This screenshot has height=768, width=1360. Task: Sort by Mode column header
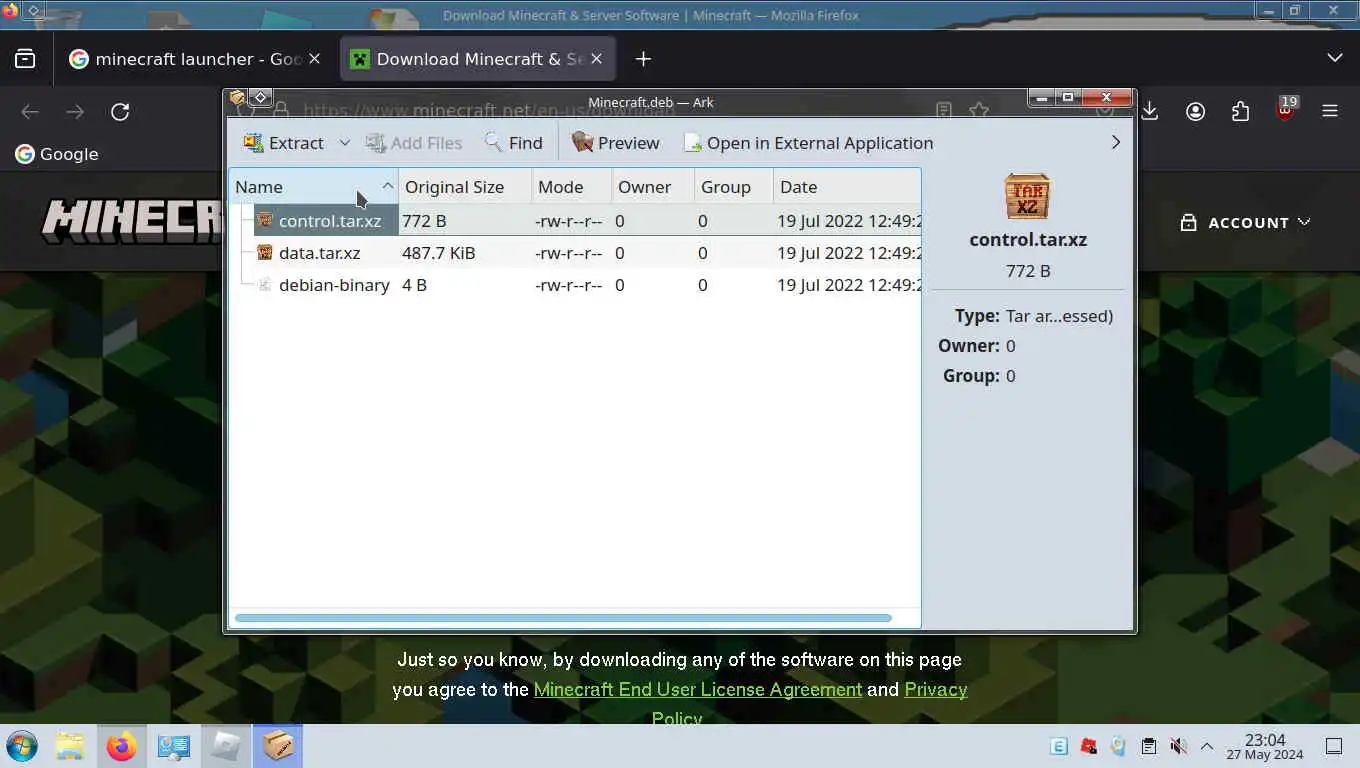coord(571,187)
